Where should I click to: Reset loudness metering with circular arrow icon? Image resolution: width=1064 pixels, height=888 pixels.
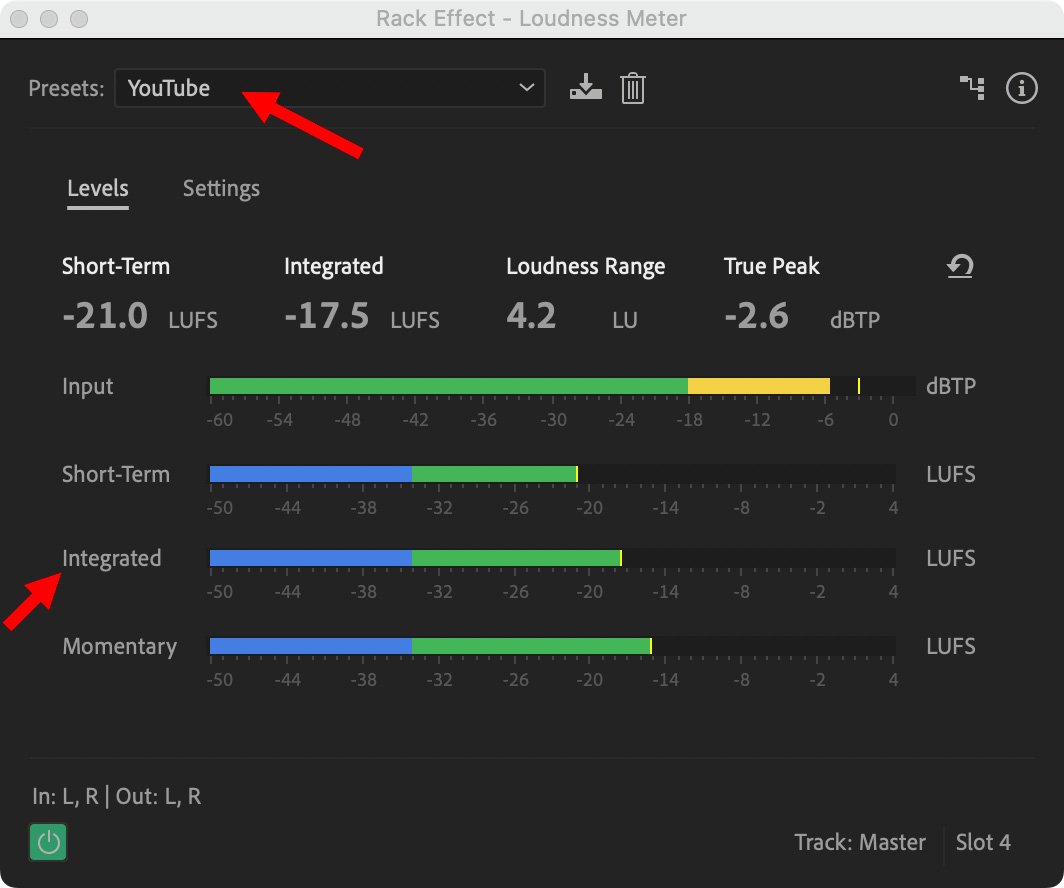point(960,266)
